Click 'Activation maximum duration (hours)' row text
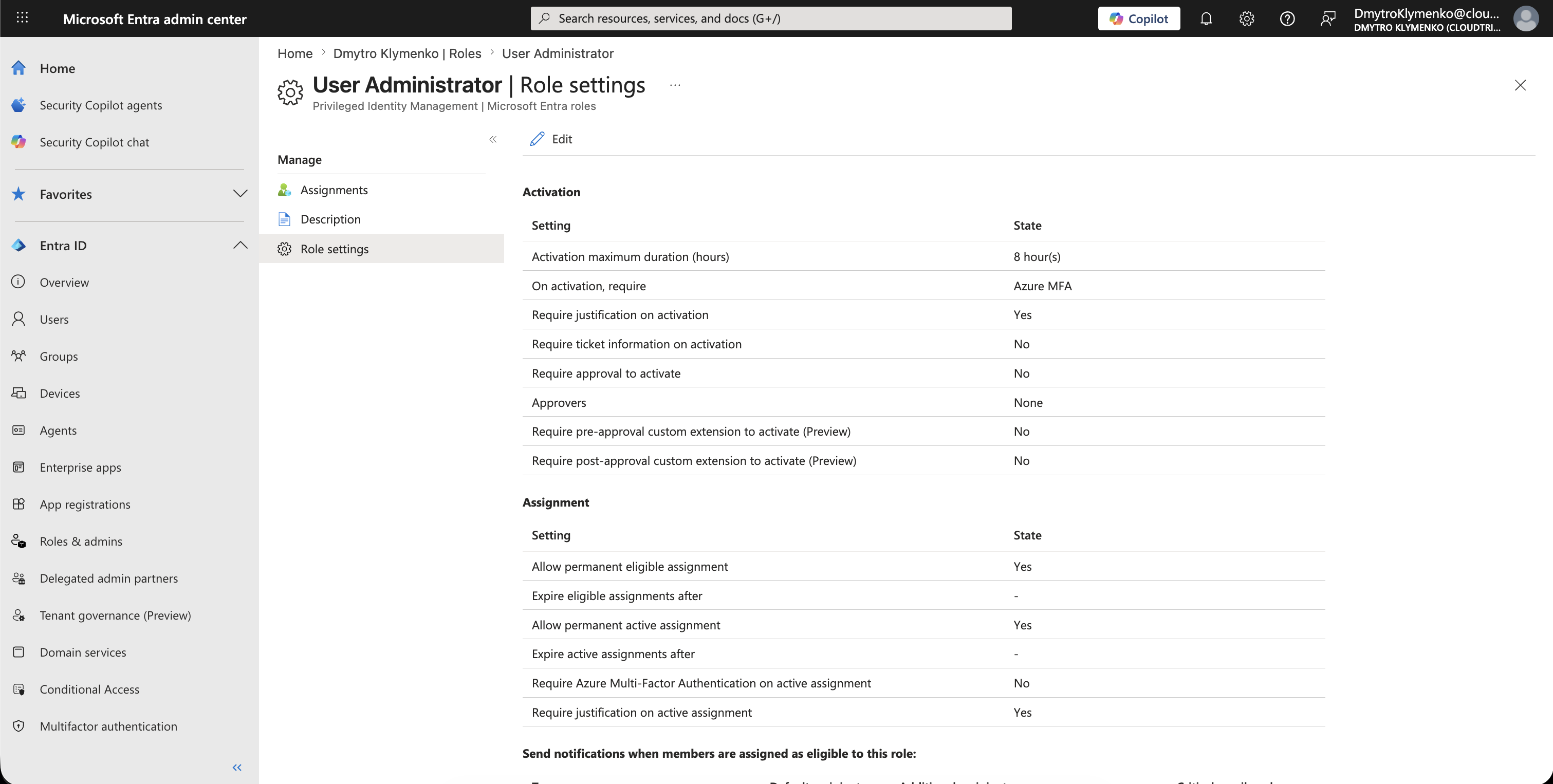 point(630,257)
